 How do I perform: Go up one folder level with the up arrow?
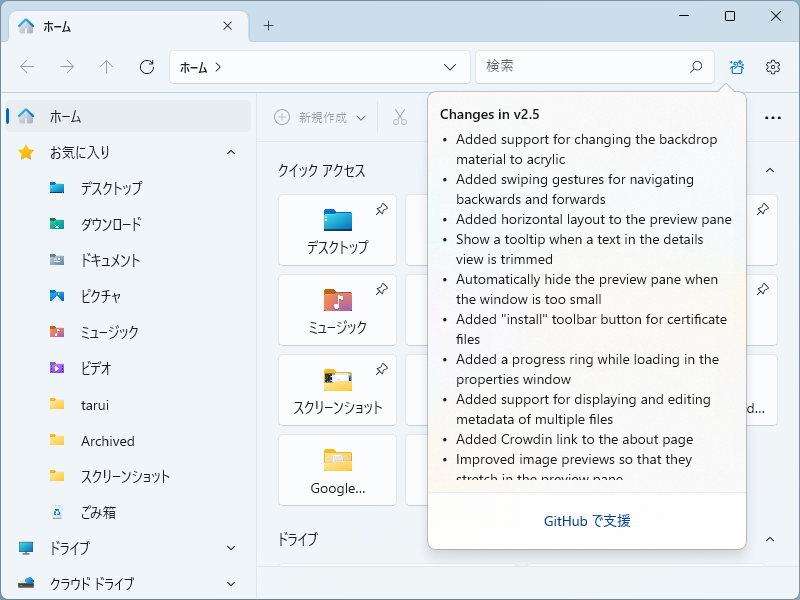tap(106, 66)
